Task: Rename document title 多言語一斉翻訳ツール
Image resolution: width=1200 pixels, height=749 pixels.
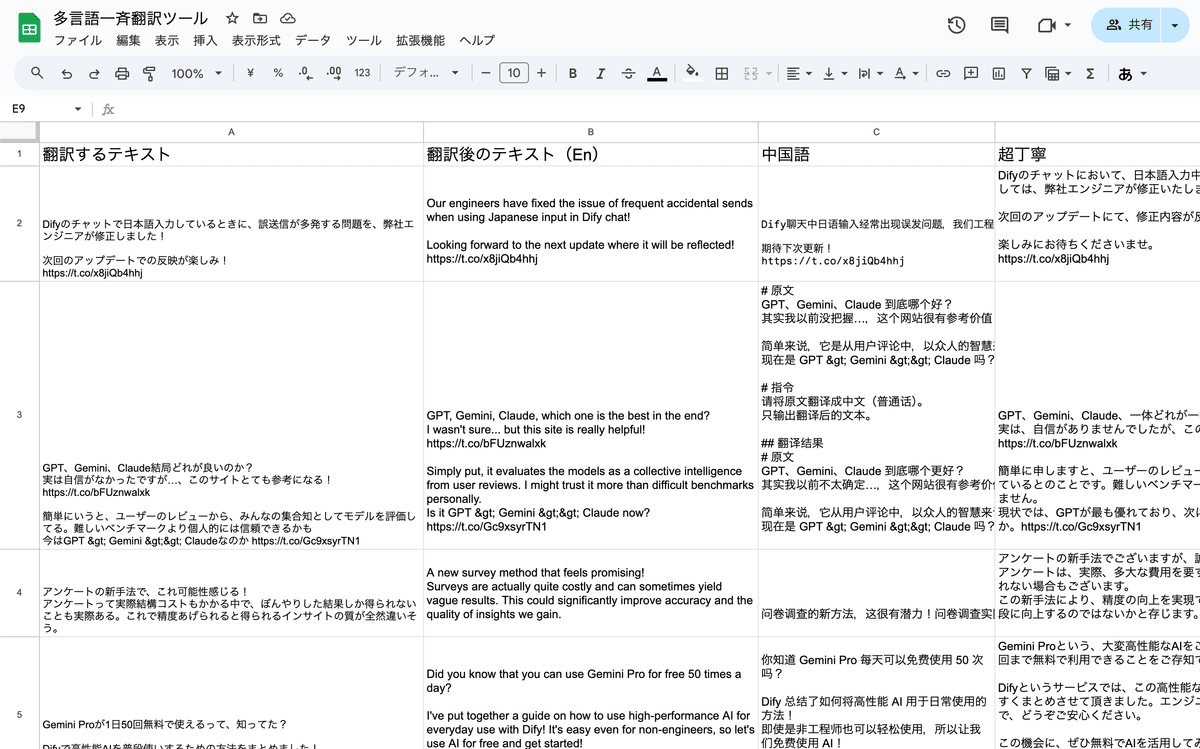Action: tap(131, 18)
